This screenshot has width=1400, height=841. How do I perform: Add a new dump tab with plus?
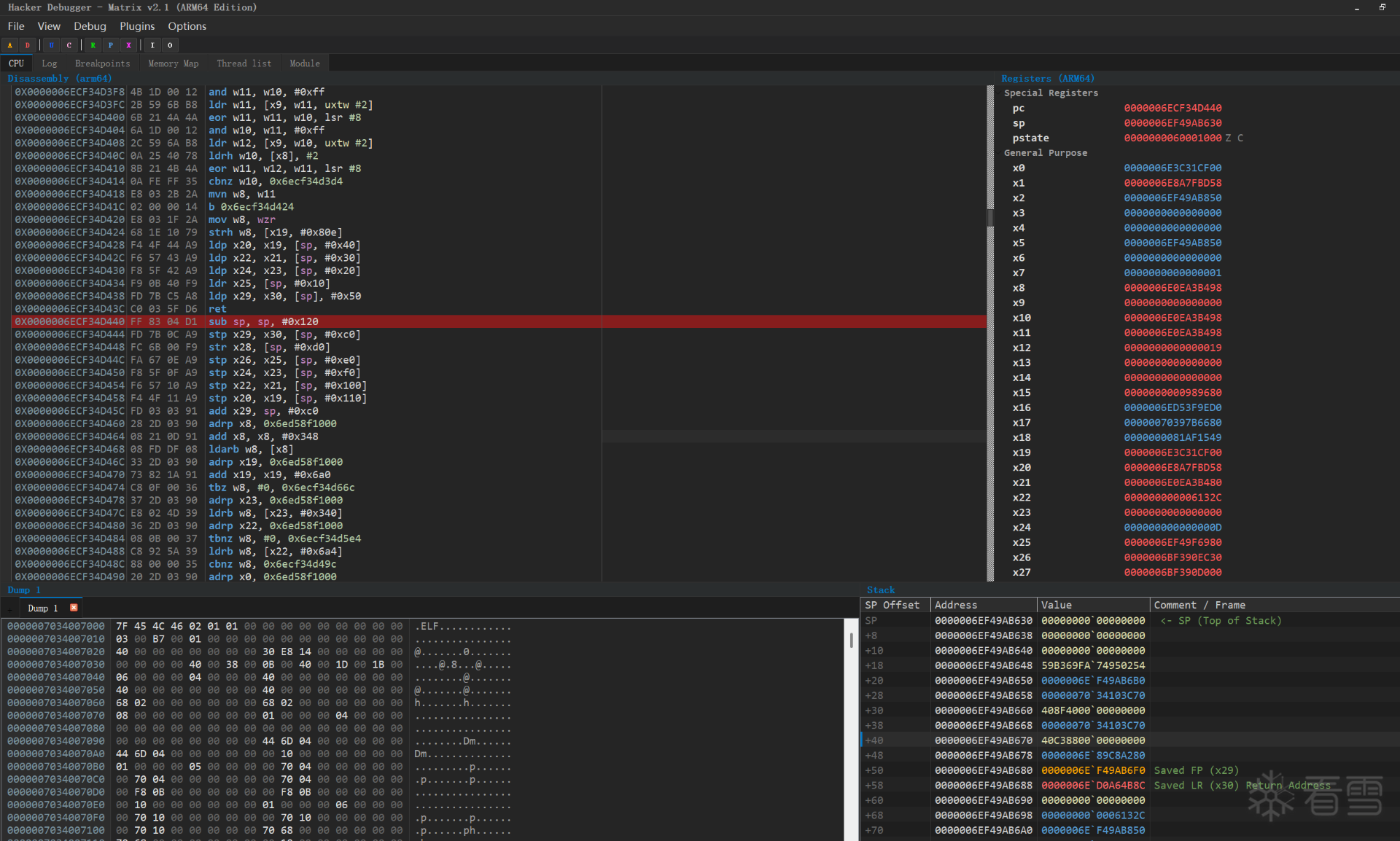pos(10,609)
